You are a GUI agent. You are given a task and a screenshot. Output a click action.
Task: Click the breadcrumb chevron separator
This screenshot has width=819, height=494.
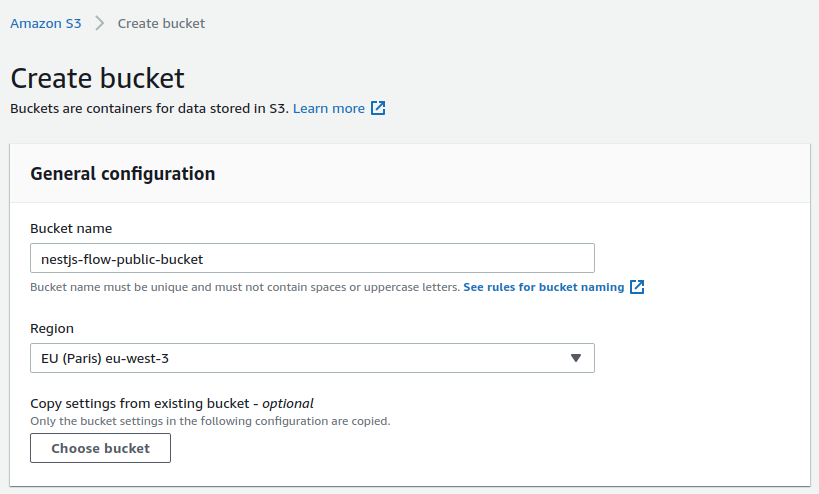[x=100, y=23]
